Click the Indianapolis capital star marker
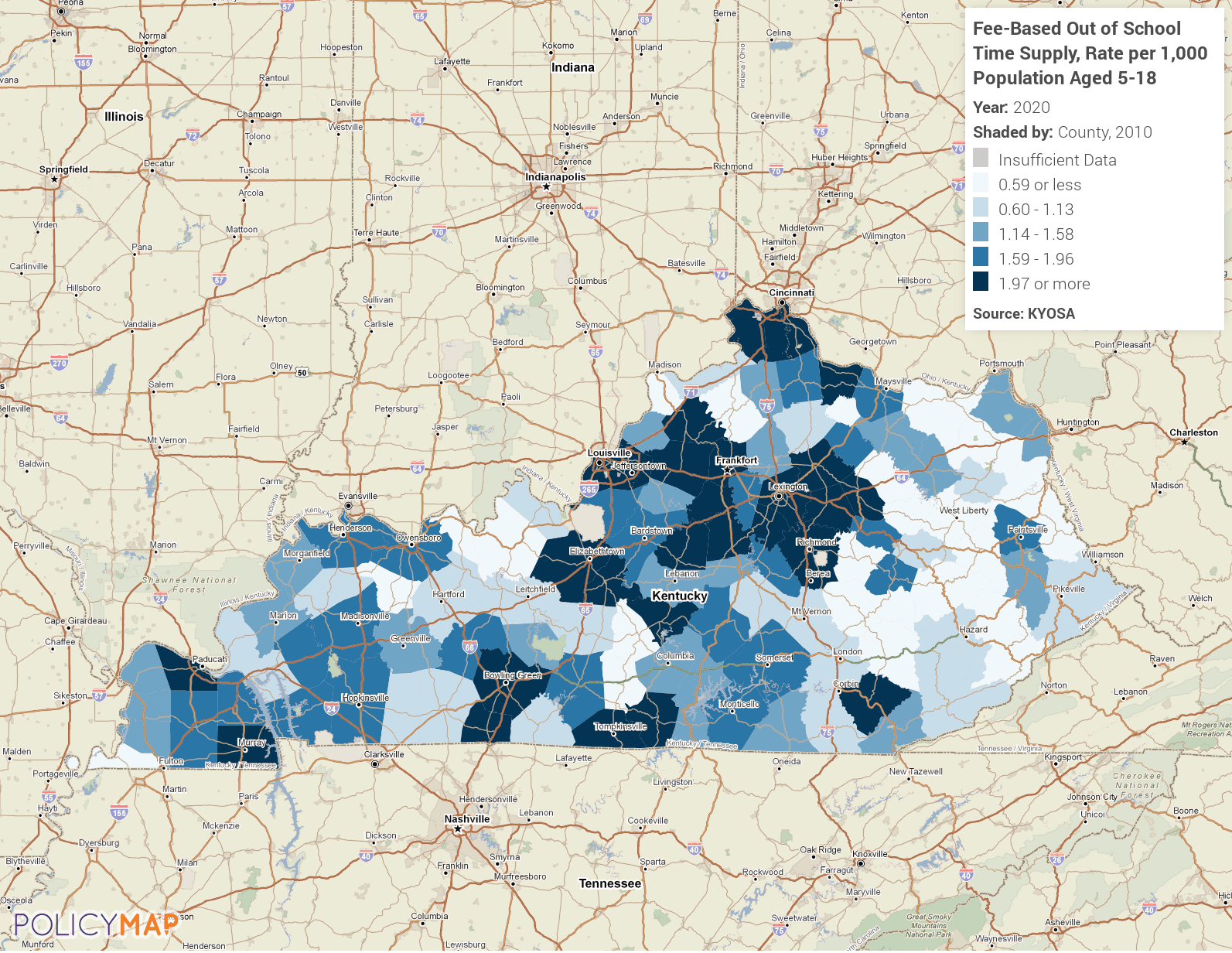The image size is (1232, 953). coord(546,187)
